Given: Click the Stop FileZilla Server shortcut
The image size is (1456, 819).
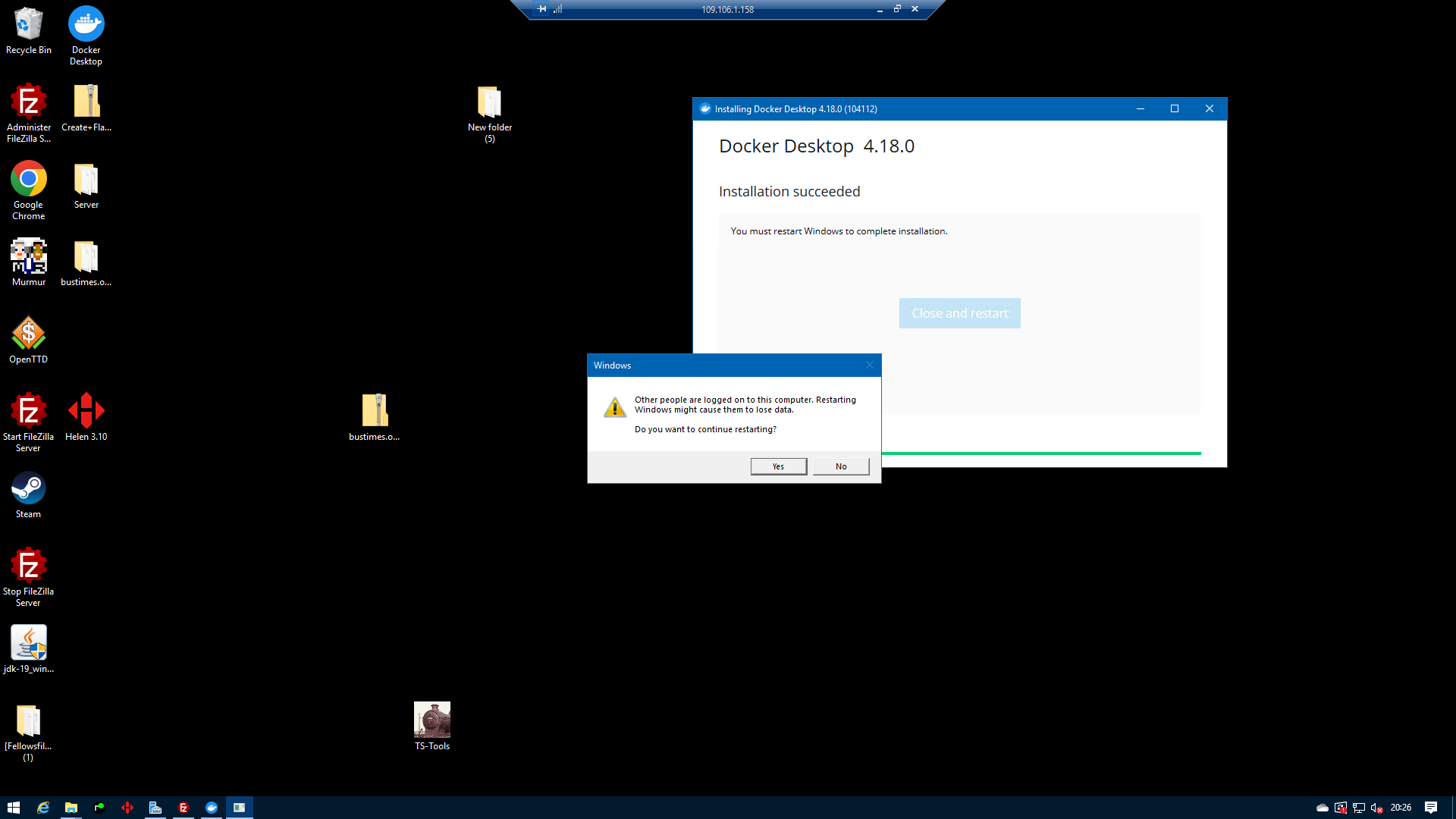Looking at the screenshot, I should click(x=29, y=576).
